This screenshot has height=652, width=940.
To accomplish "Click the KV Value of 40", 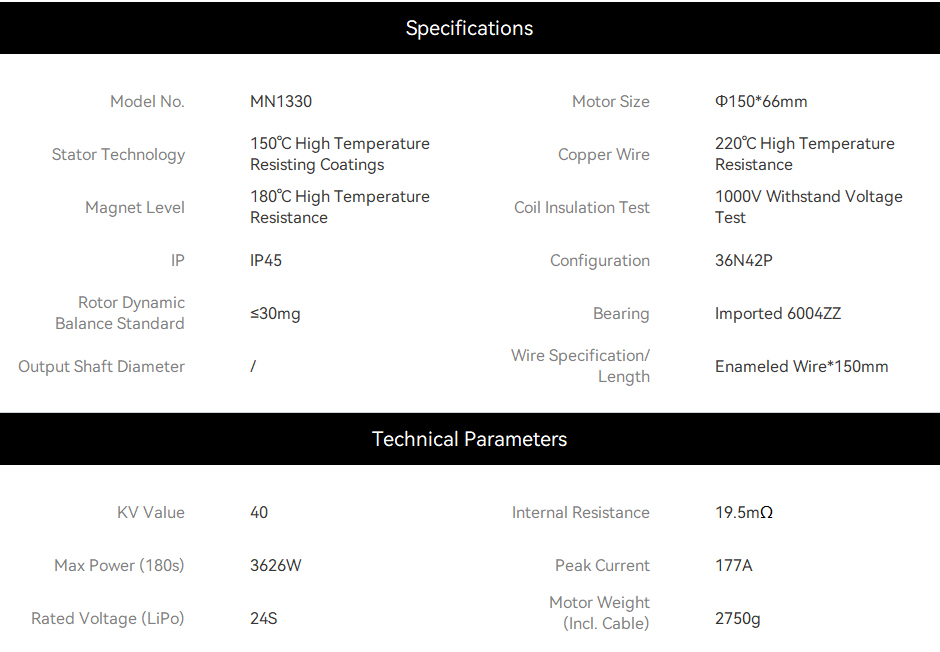I will pos(259,512).
